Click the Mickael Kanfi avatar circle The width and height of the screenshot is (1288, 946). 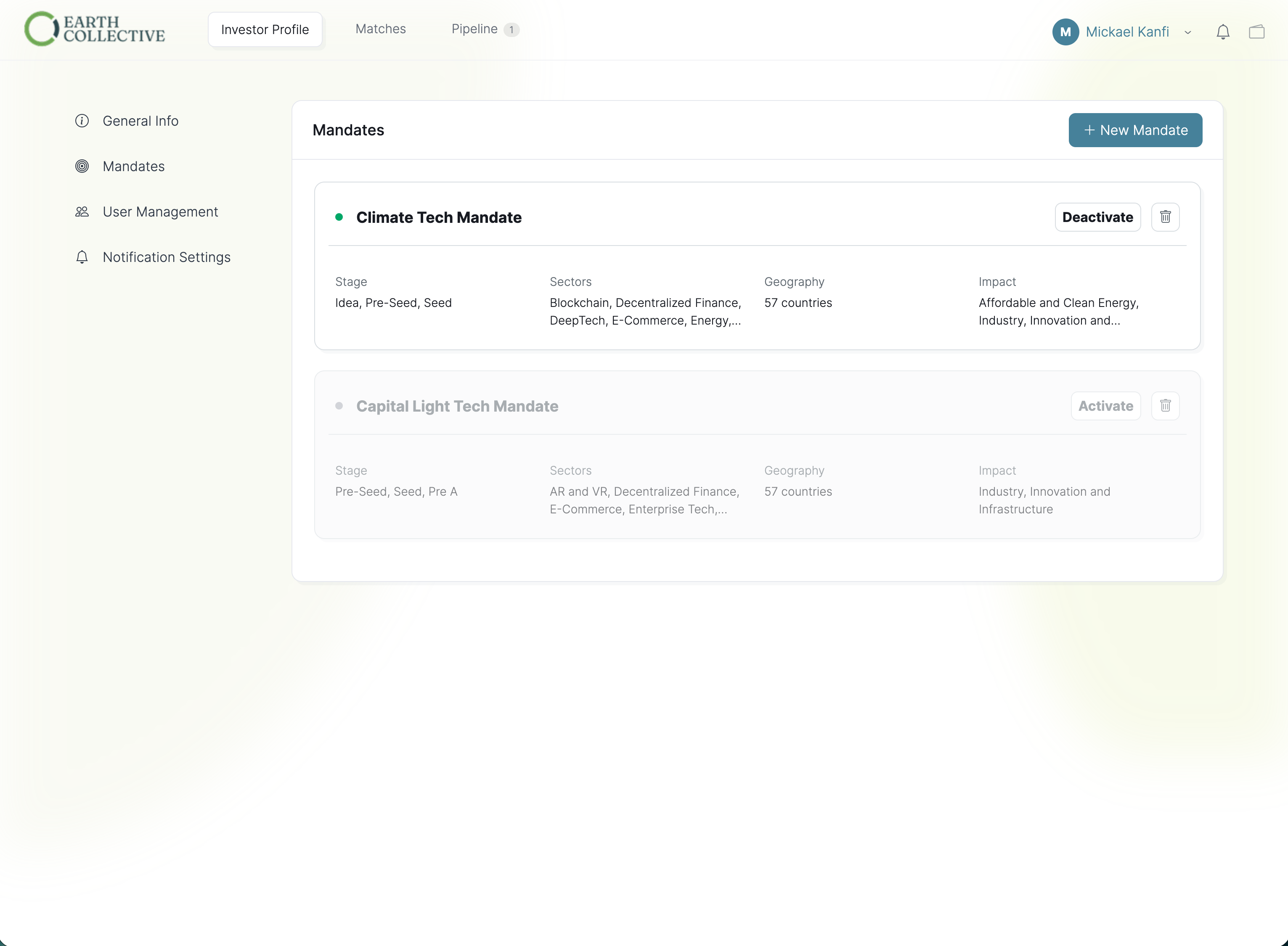(x=1066, y=32)
